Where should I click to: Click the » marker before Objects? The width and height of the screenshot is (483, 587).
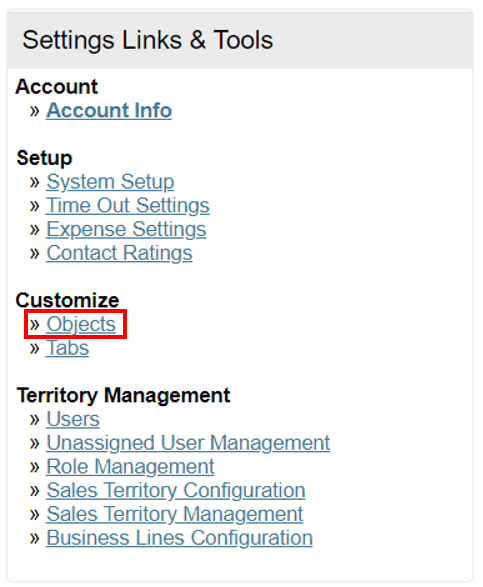click(34, 324)
